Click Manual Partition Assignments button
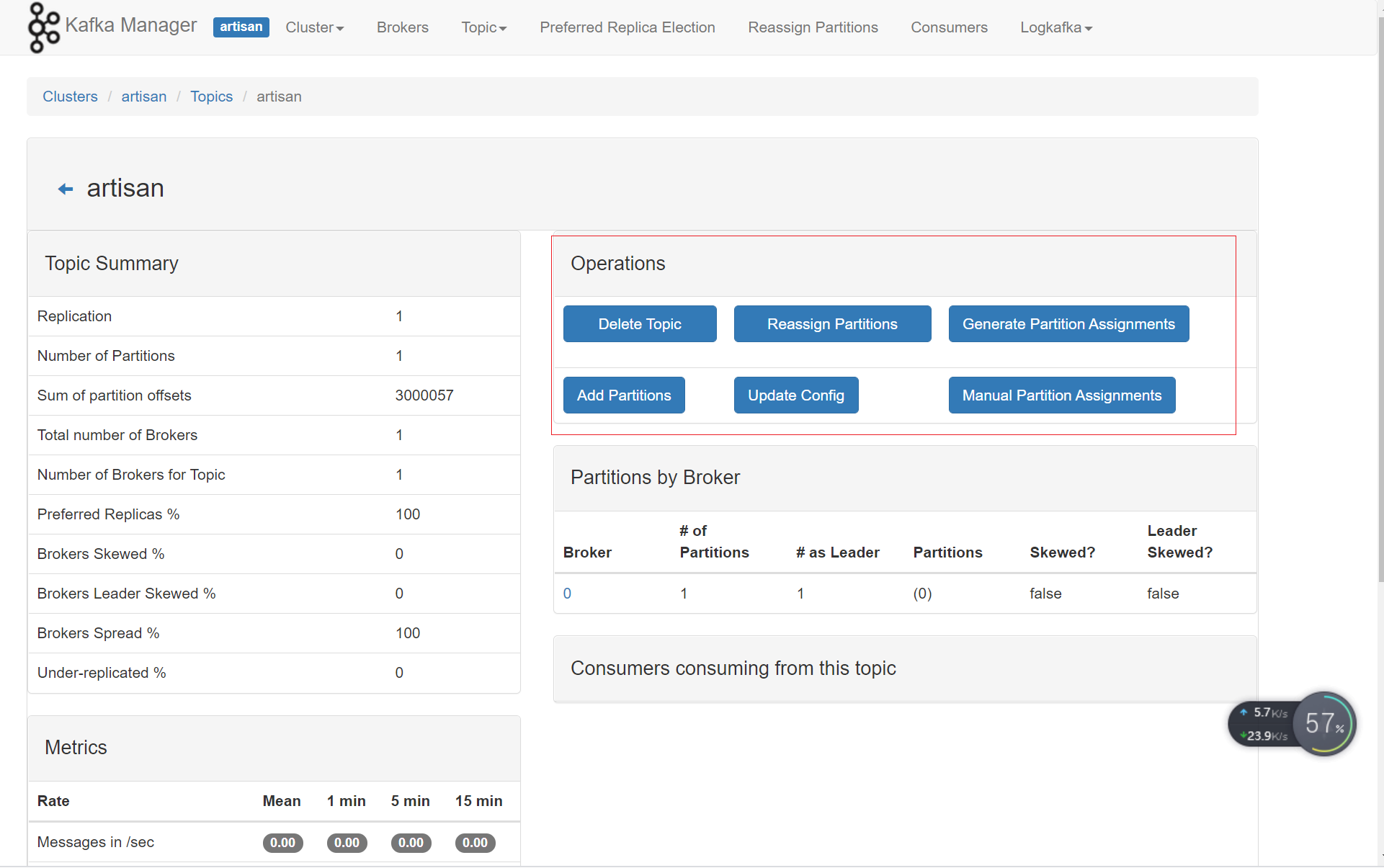 pos(1061,395)
